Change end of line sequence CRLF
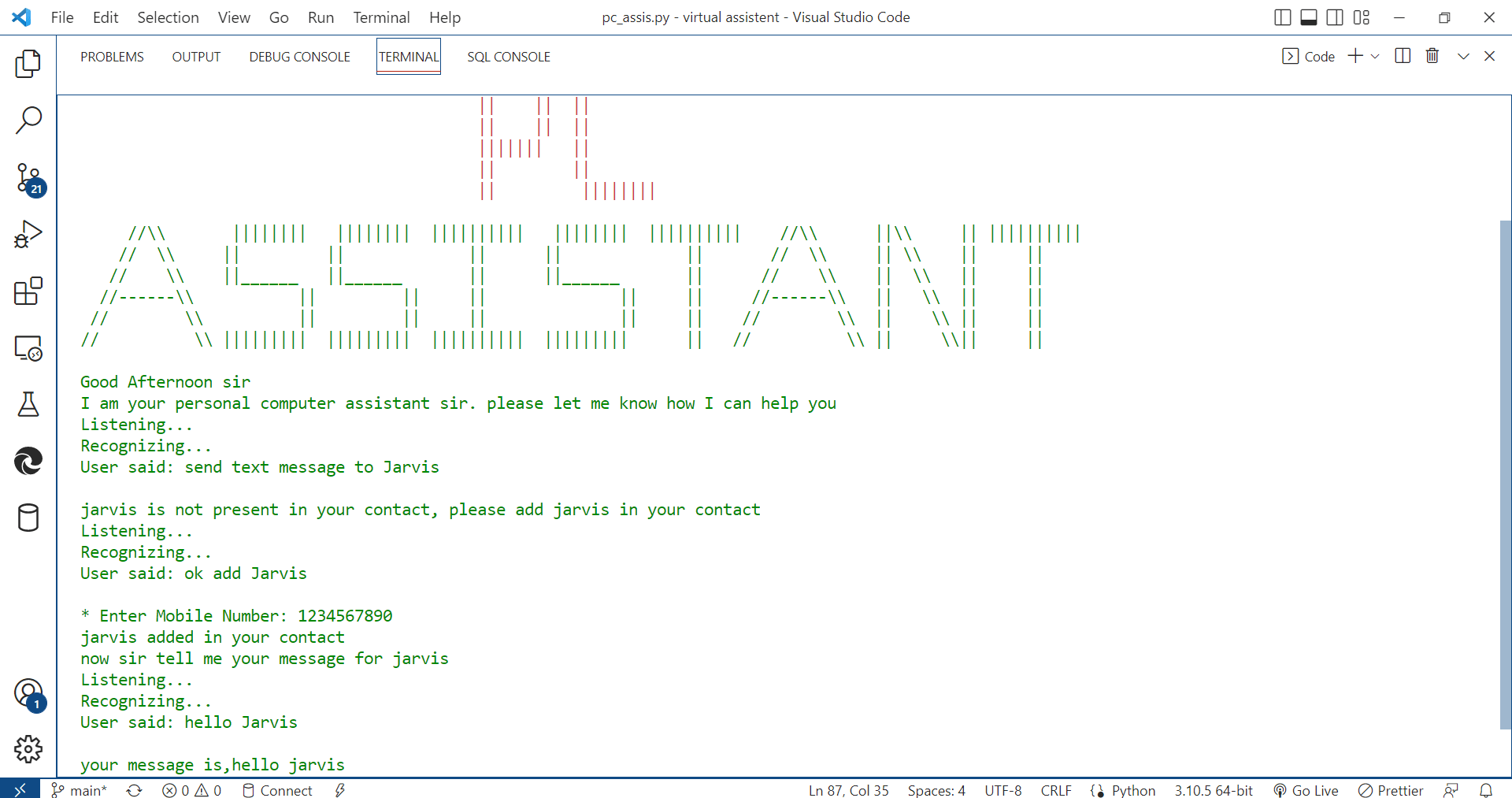 [1056, 790]
